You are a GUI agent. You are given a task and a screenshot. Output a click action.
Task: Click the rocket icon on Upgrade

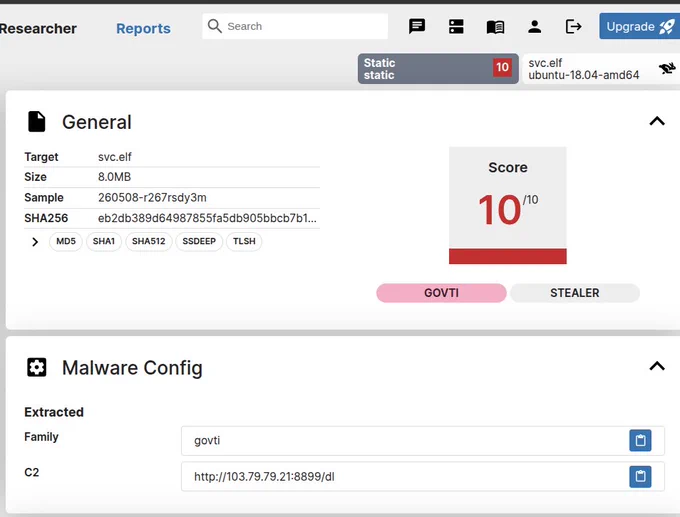pyautogui.click(x=667, y=27)
